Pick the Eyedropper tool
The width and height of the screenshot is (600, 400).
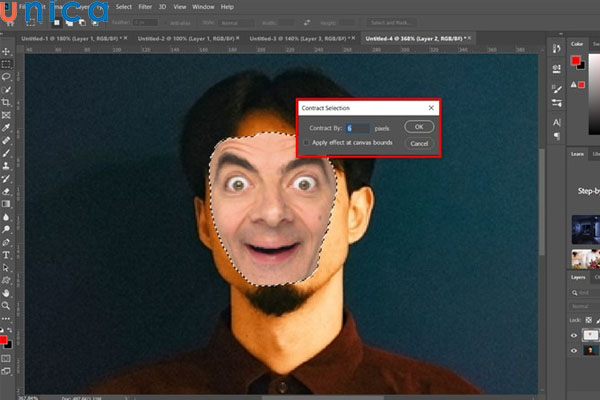6,129
